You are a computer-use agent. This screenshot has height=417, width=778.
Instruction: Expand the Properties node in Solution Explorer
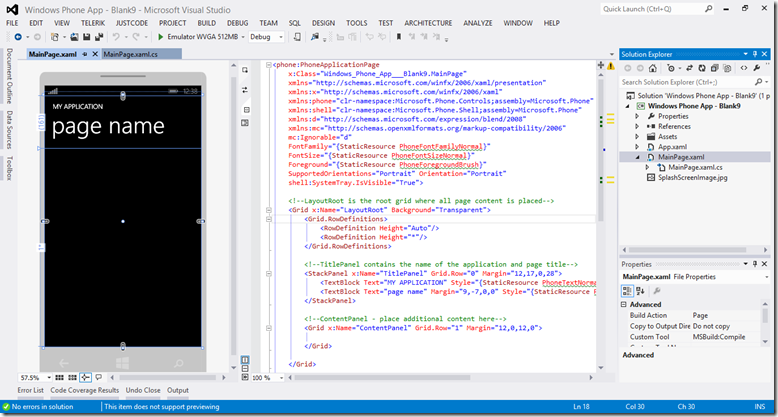point(638,116)
